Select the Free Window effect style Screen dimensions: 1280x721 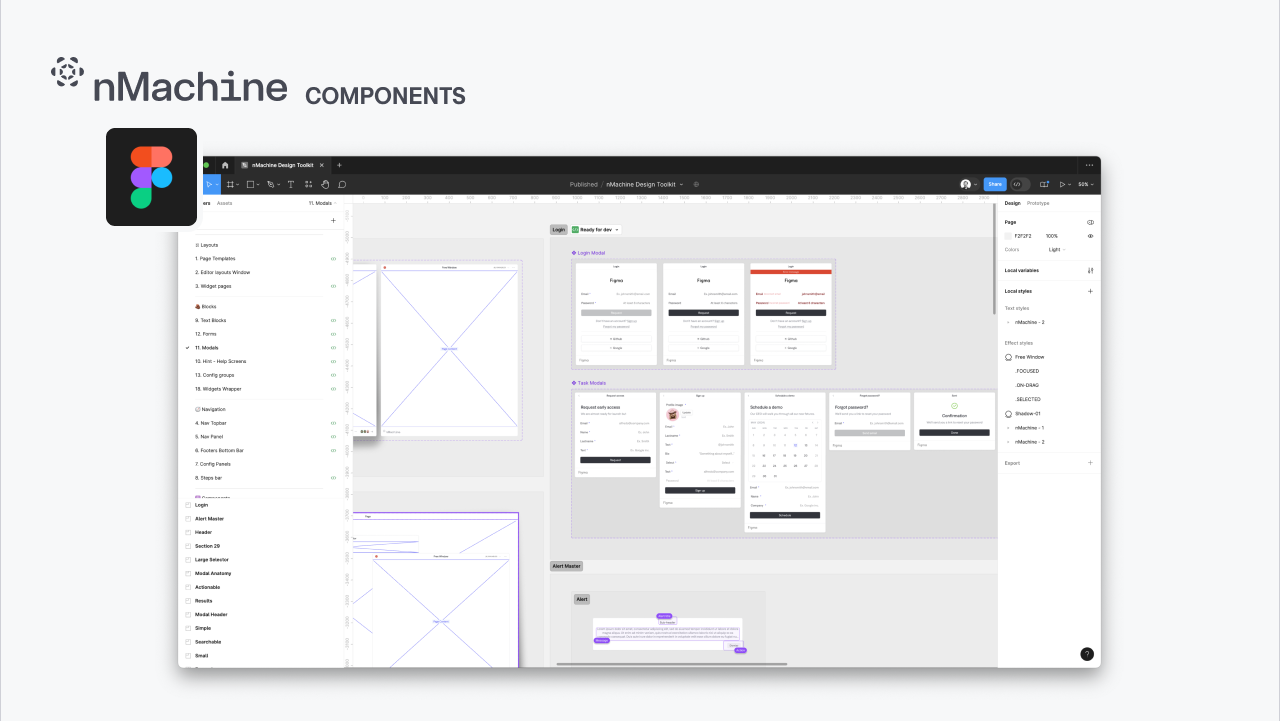(1029, 357)
